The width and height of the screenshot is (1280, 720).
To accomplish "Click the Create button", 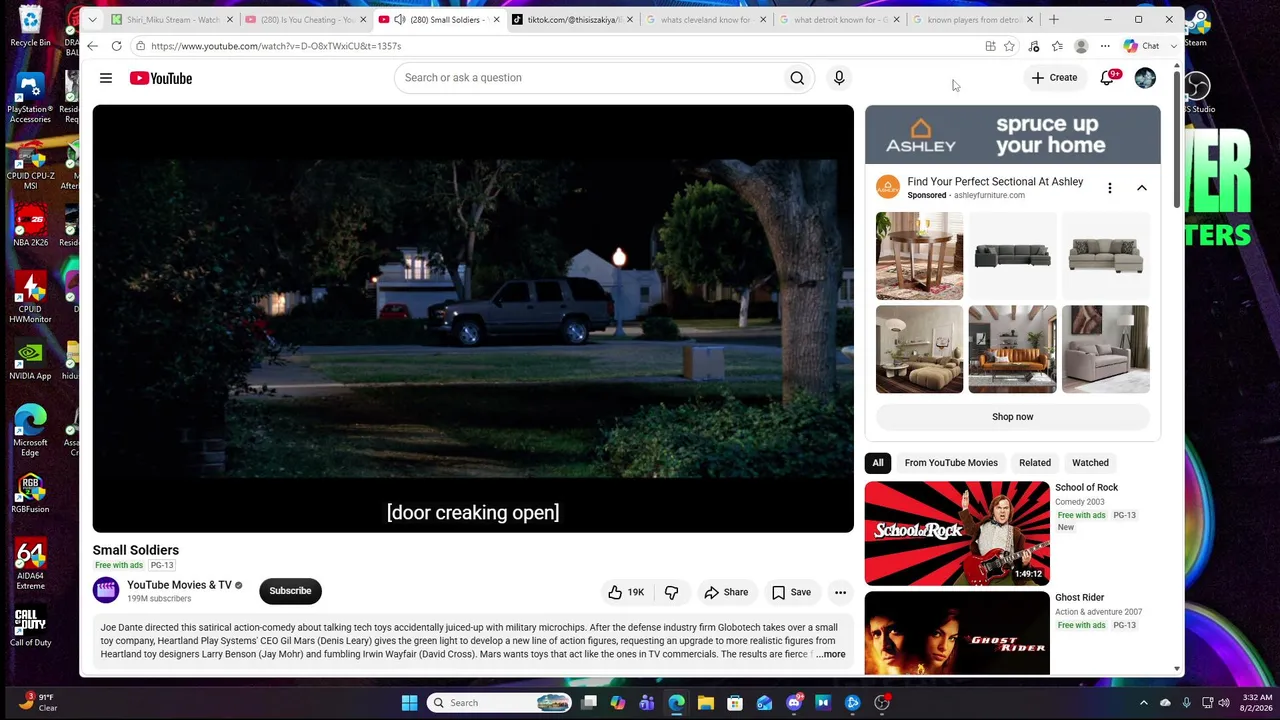I will point(1054,78).
